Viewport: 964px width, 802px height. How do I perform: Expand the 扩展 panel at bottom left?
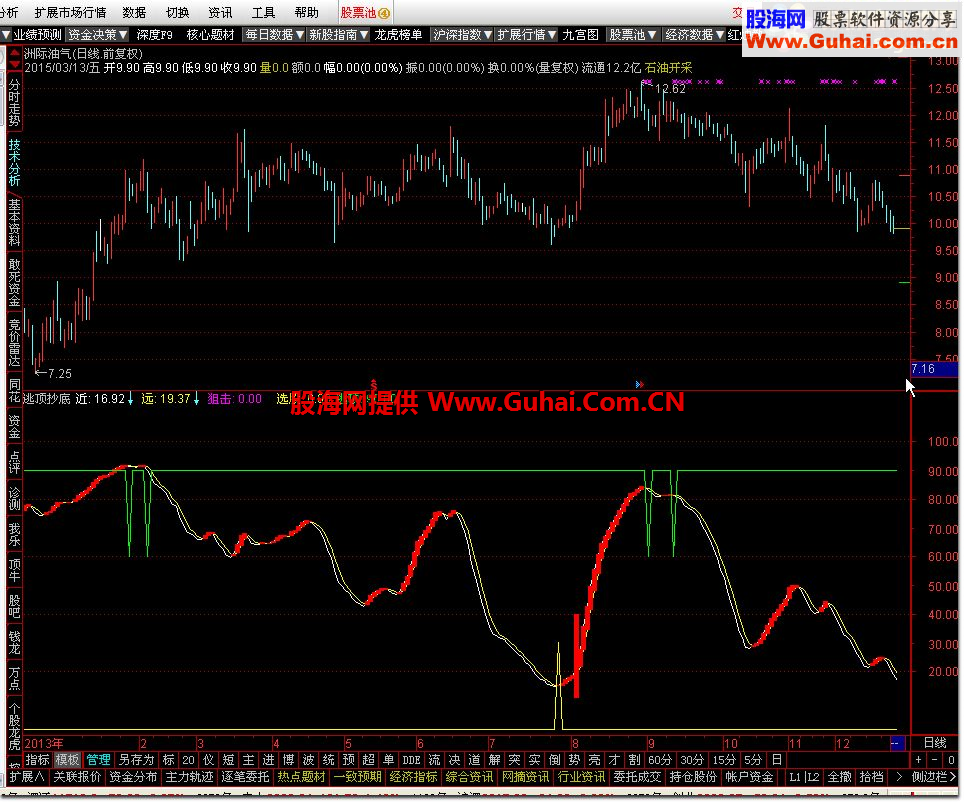(x=27, y=777)
